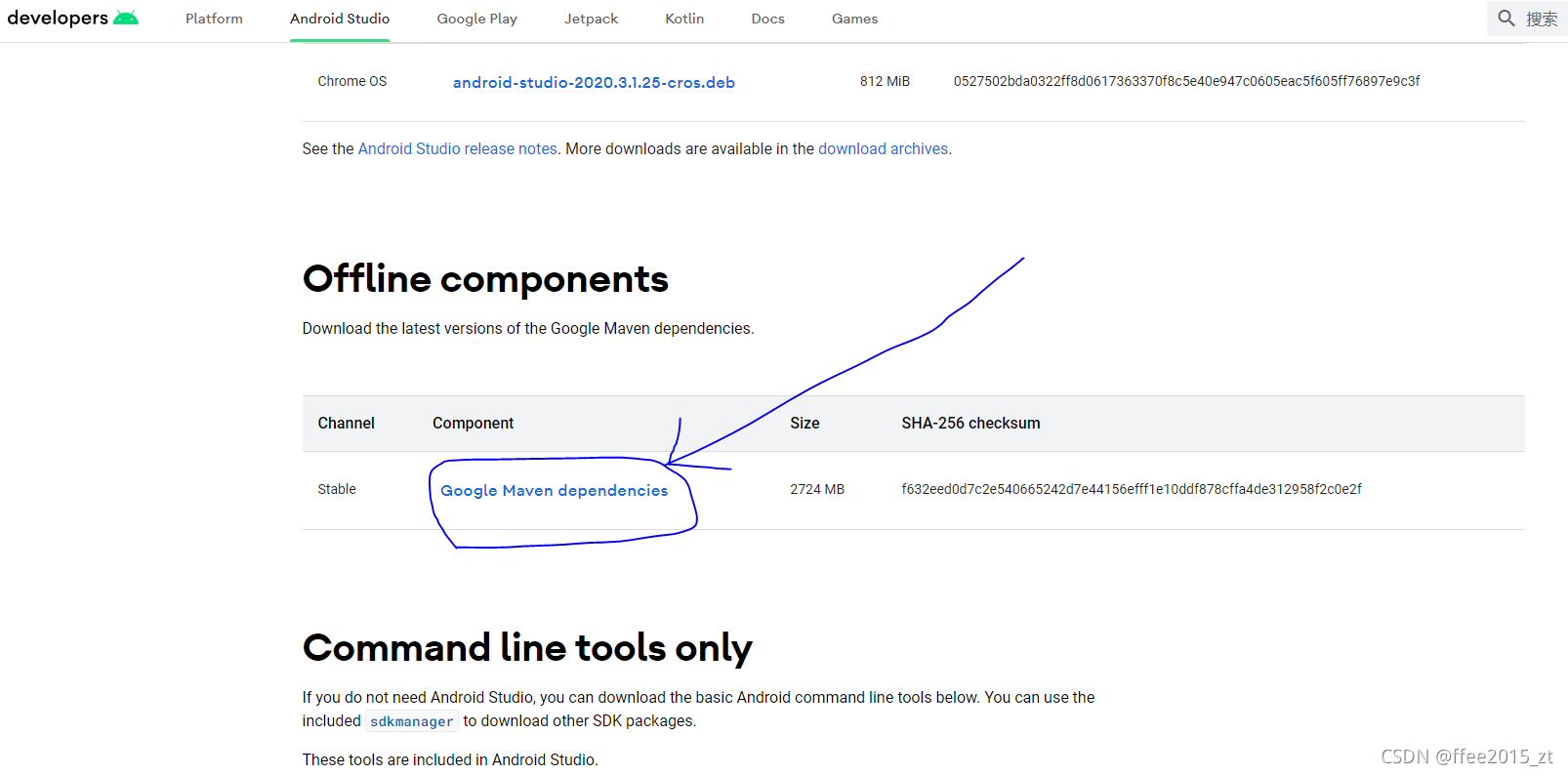Click the Command line tools only heading
1568x776 pixels.
point(527,648)
